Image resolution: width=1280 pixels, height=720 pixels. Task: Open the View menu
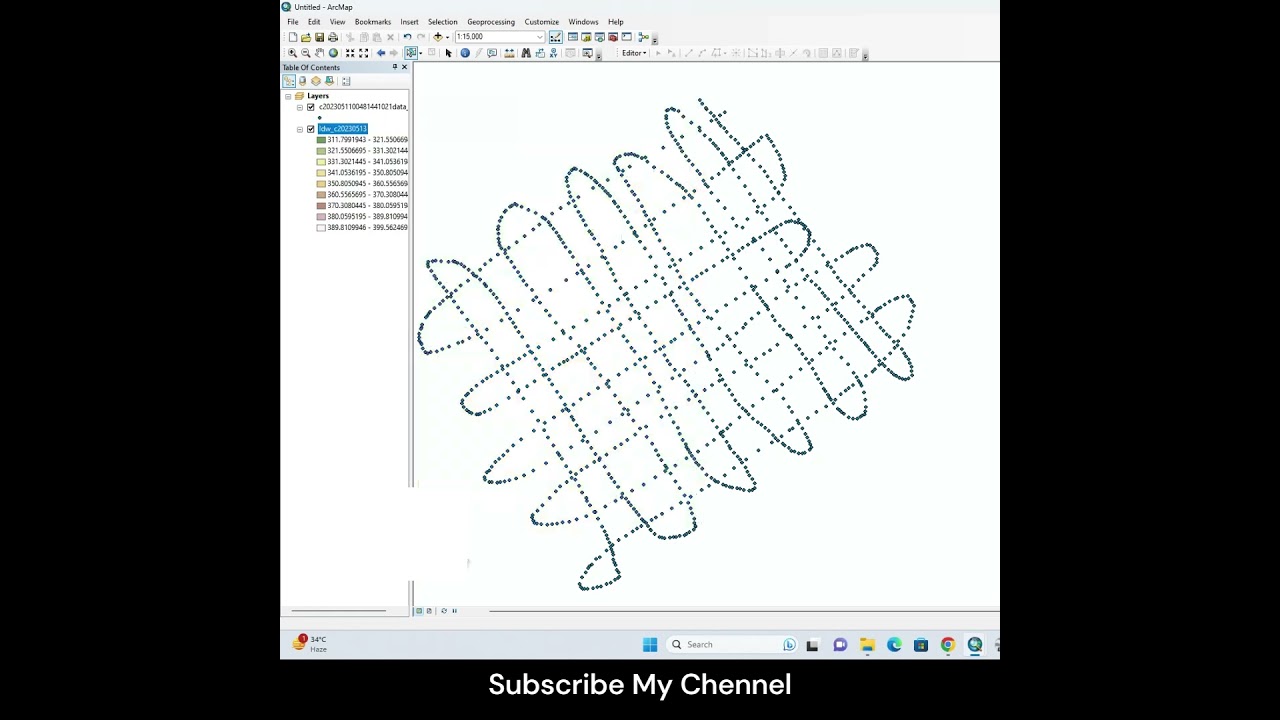tap(338, 22)
